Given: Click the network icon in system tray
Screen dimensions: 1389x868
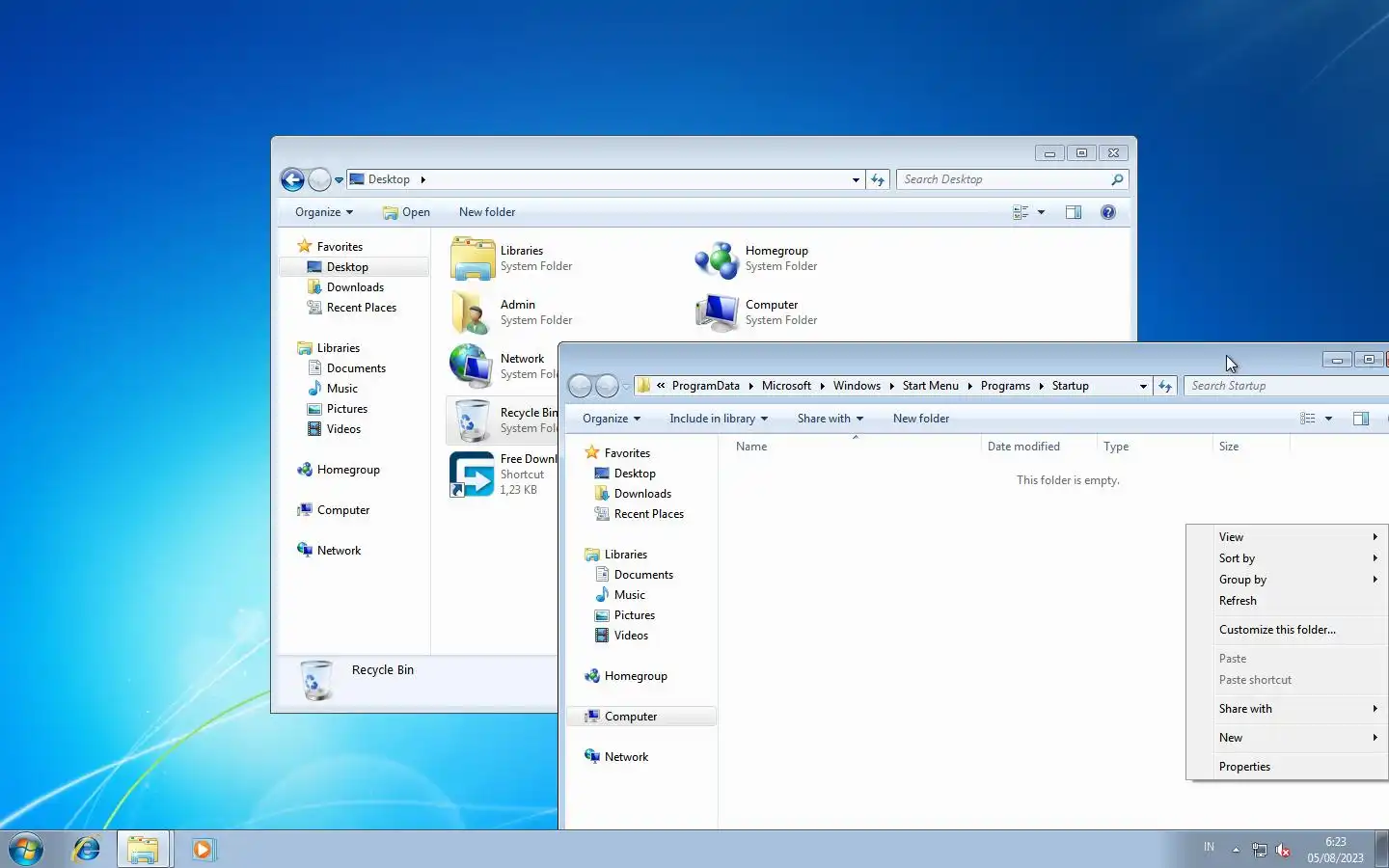Looking at the screenshot, I should coord(1260,850).
